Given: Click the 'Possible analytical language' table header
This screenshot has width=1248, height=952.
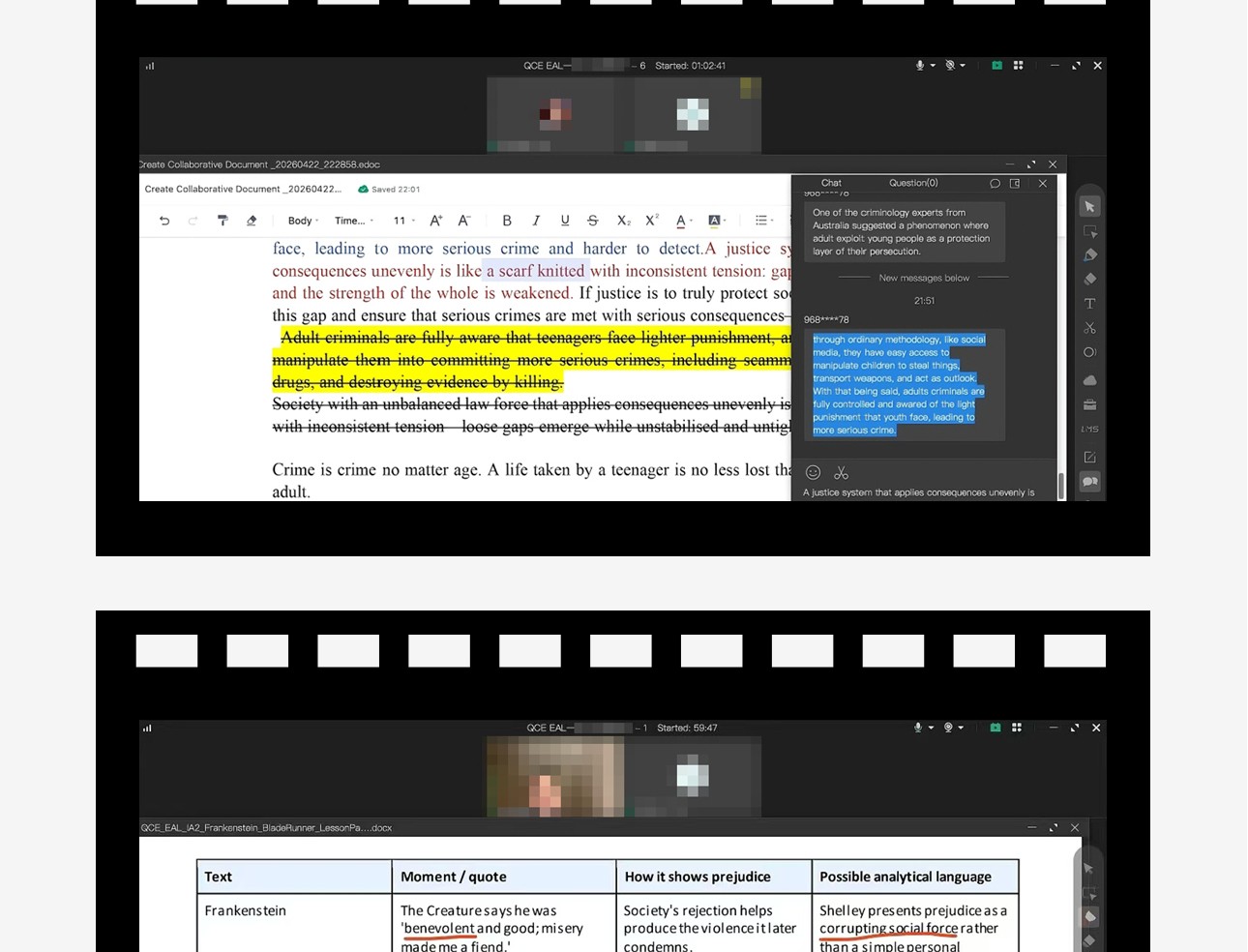Looking at the screenshot, I should pos(906,877).
